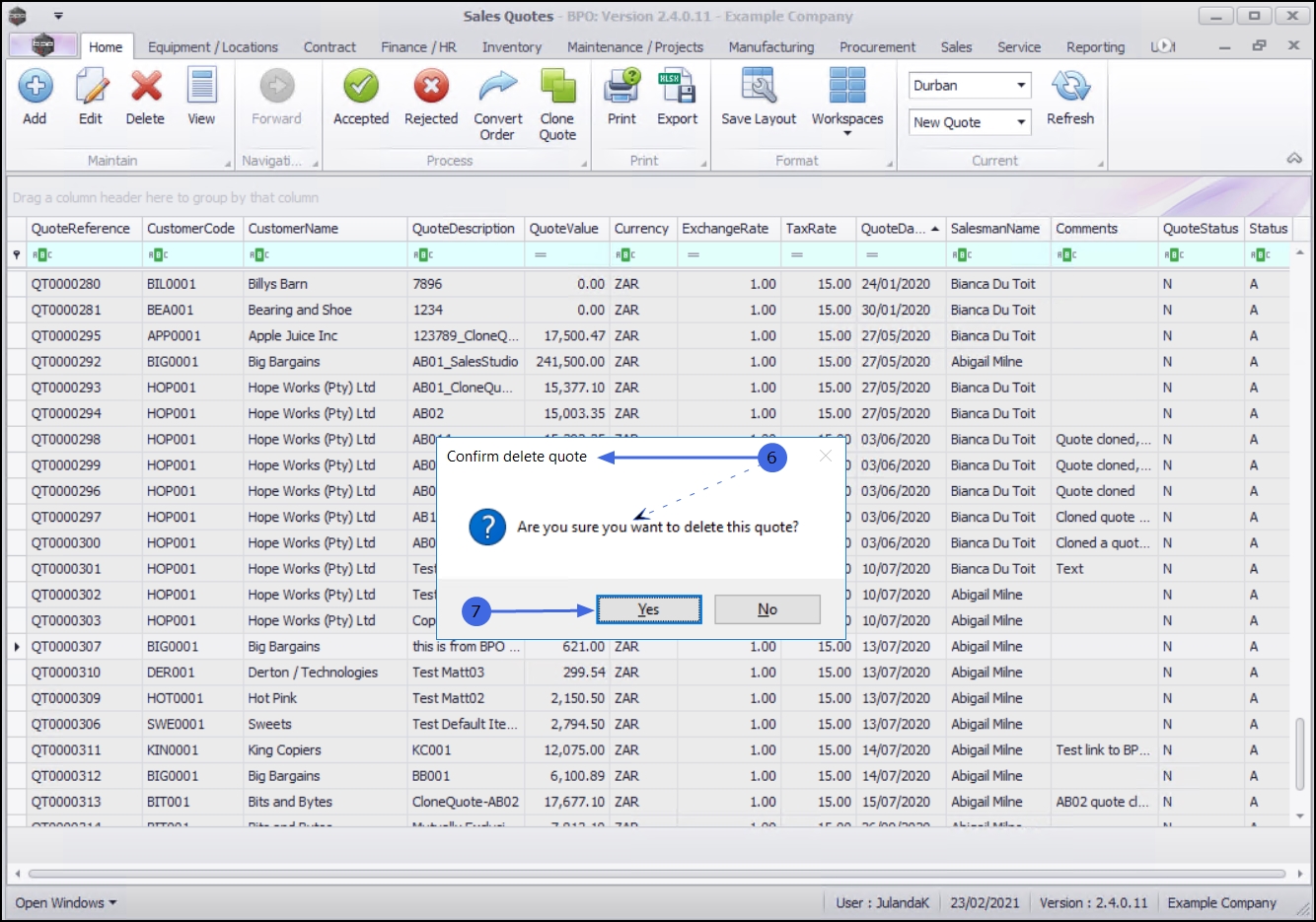Mark quote as Rejected

431,88
